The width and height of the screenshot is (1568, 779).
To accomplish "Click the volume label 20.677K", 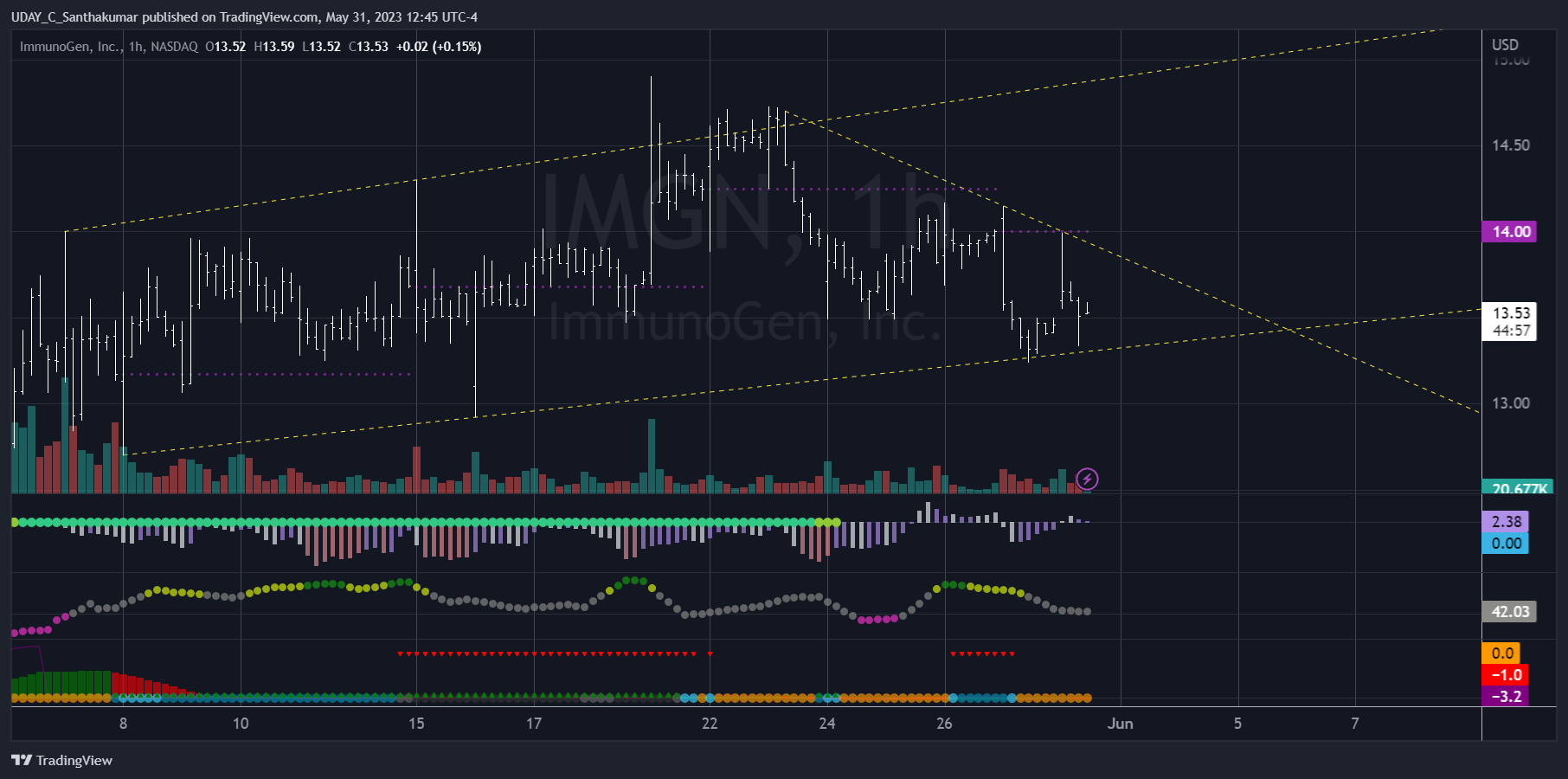I will [x=1518, y=488].
